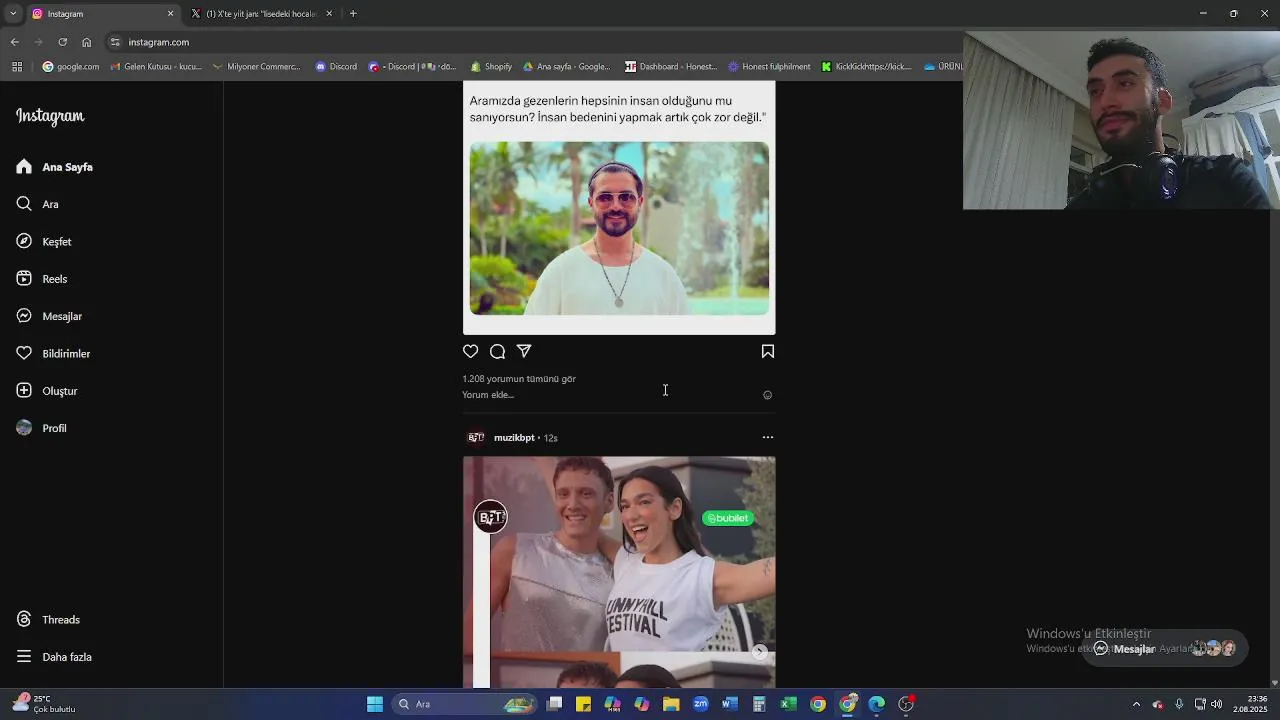The image size is (1280, 720).
Task: Open the tab search dropdown
Action: point(13,14)
